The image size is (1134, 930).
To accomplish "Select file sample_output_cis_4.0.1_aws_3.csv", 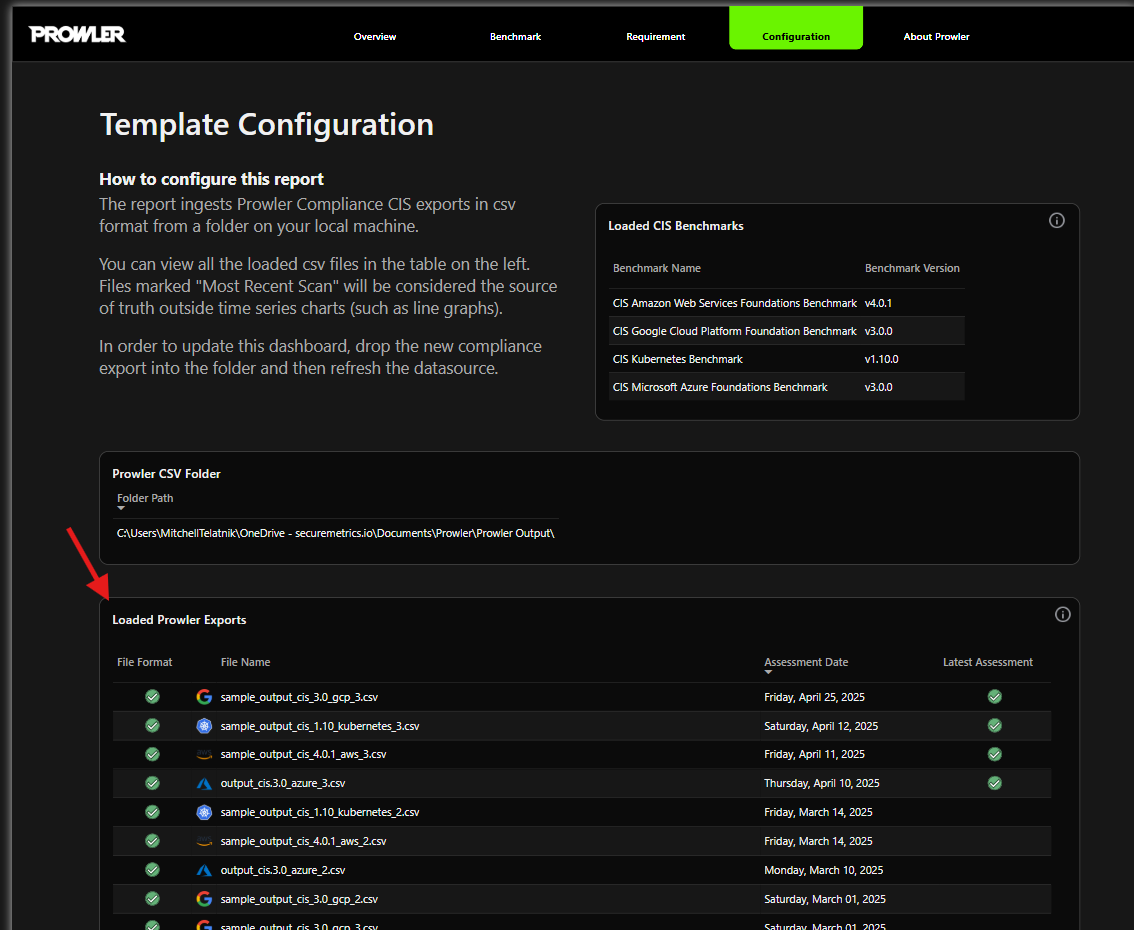I will tap(303, 754).
